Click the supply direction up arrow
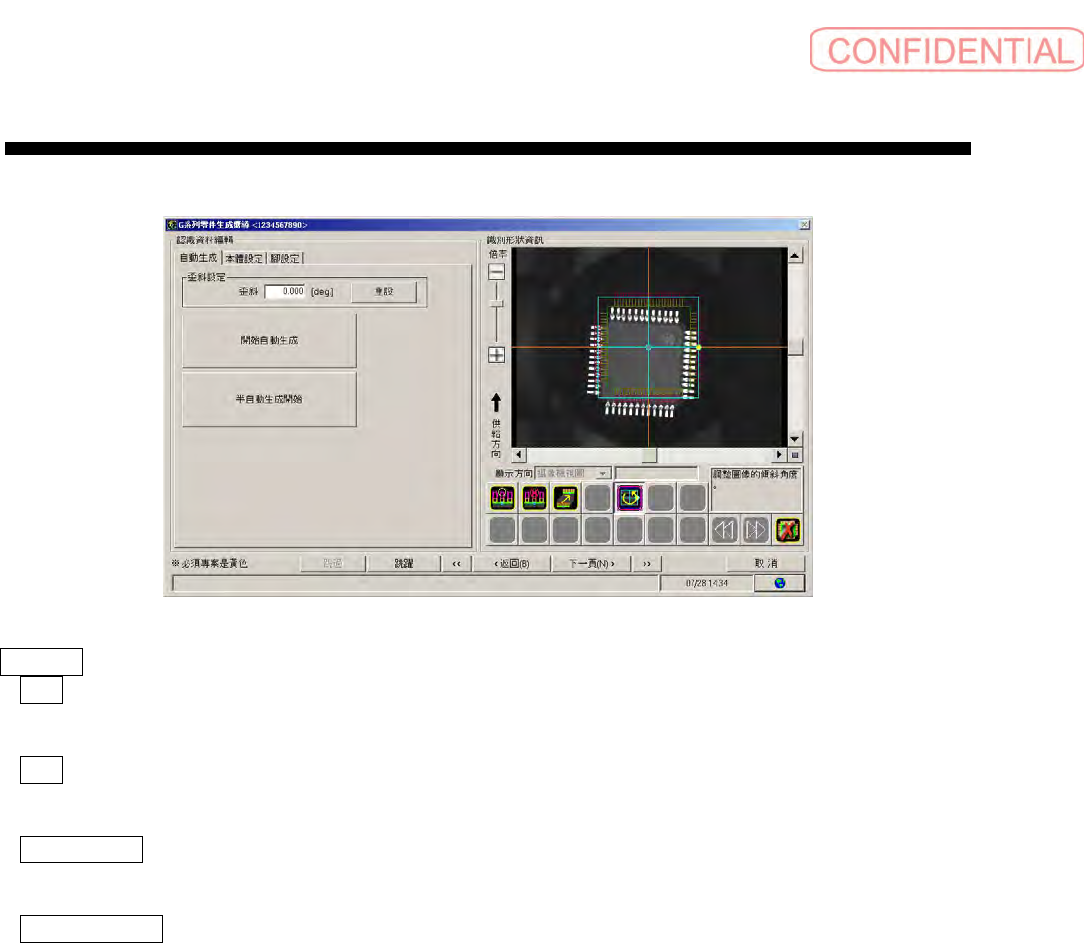Viewport: 1085px width, 943px height. point(495,403)
